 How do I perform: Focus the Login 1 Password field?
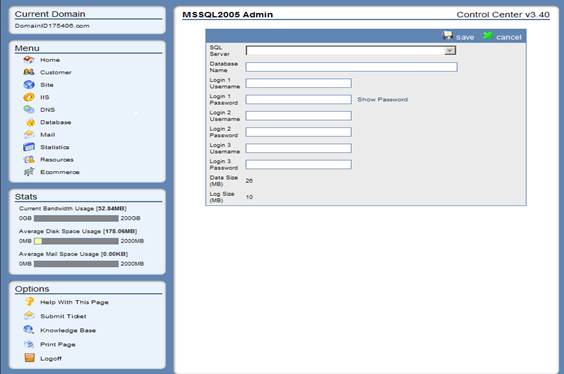point(299,99)
